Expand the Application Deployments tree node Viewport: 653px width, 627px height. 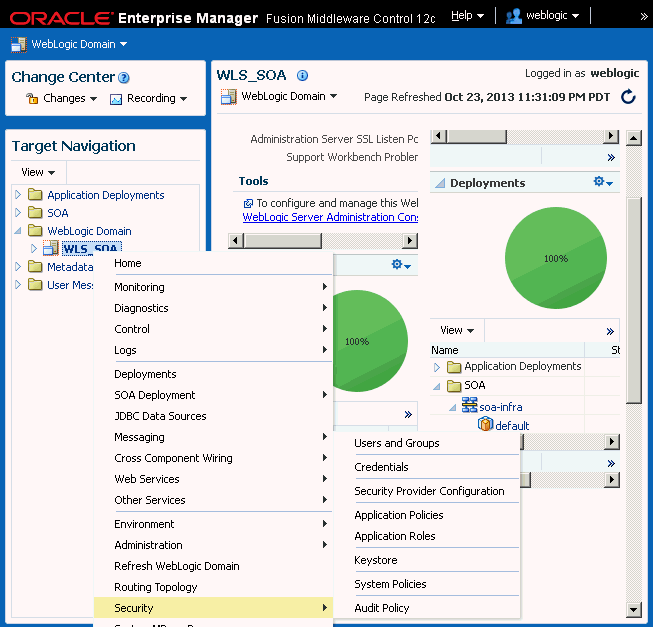coord(18,195)
